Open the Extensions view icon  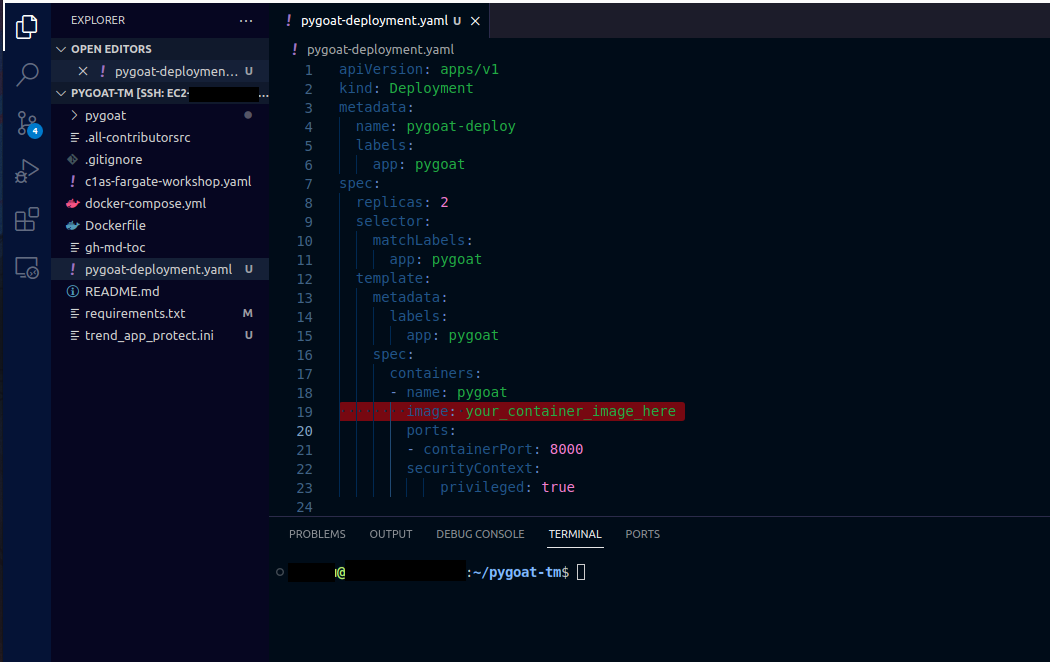pyautogui.click(x=27, y=219)
